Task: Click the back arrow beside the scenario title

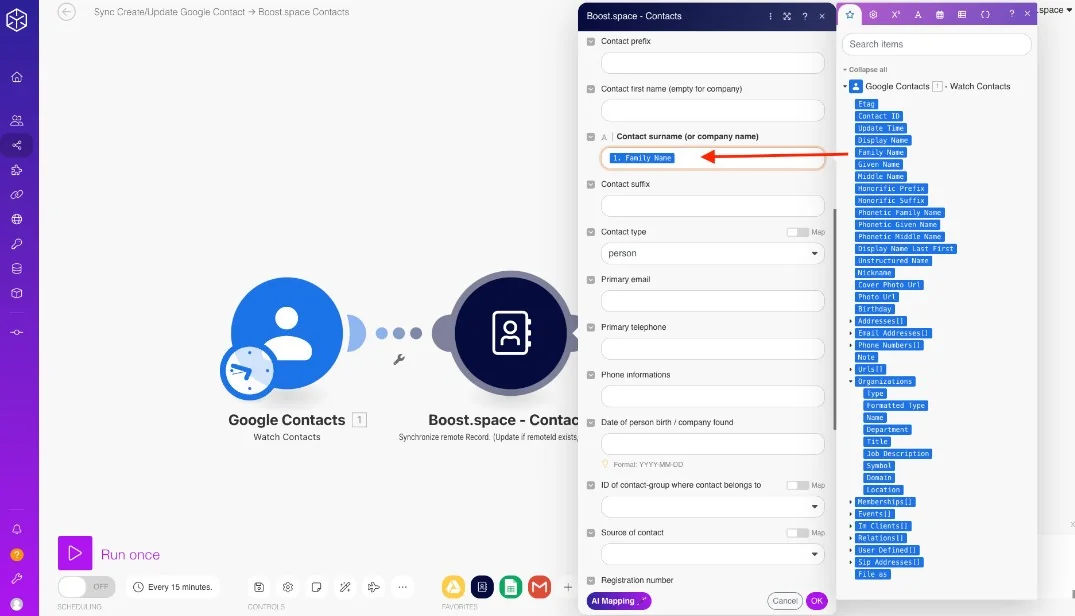Action: coord(67,12)
